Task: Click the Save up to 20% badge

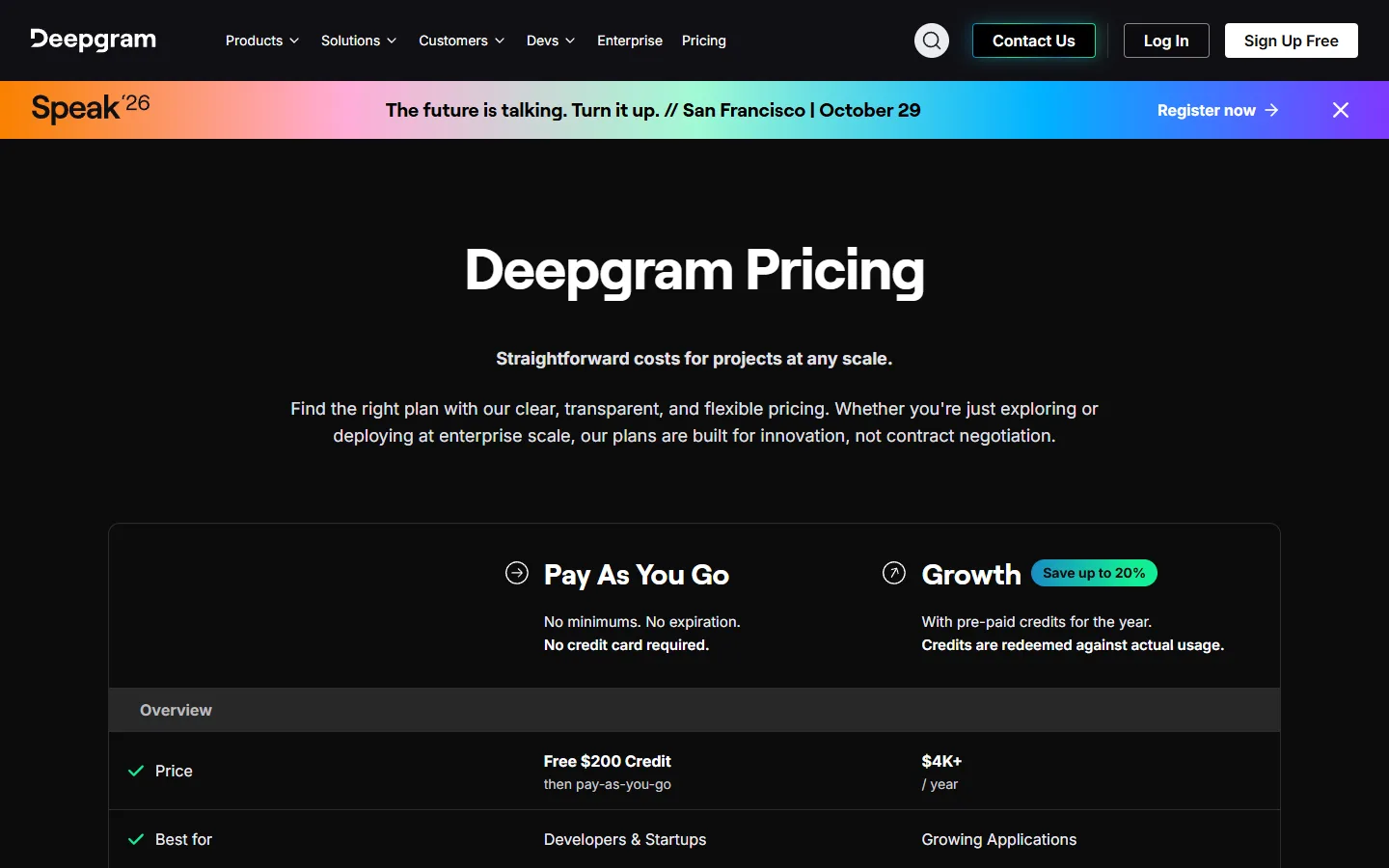Action: [1094, 573]
